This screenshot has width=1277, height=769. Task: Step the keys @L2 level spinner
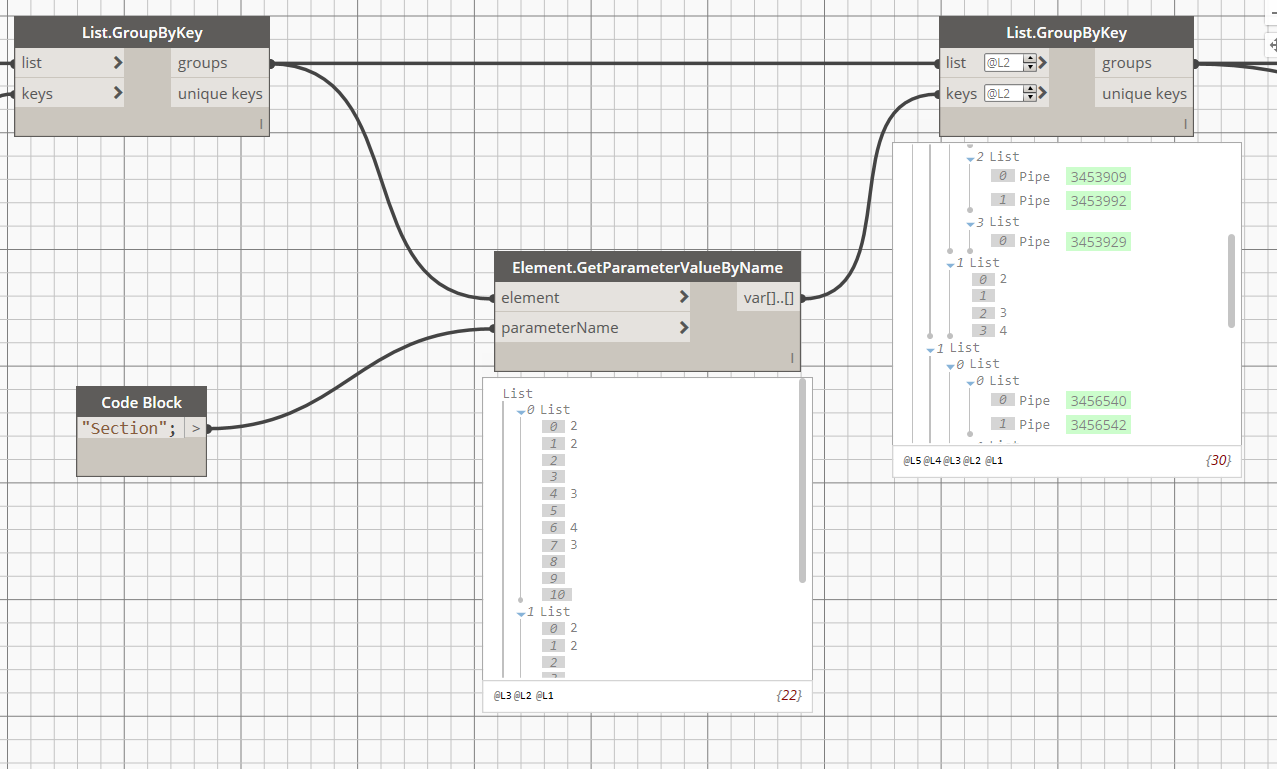tap(1030, 94)
